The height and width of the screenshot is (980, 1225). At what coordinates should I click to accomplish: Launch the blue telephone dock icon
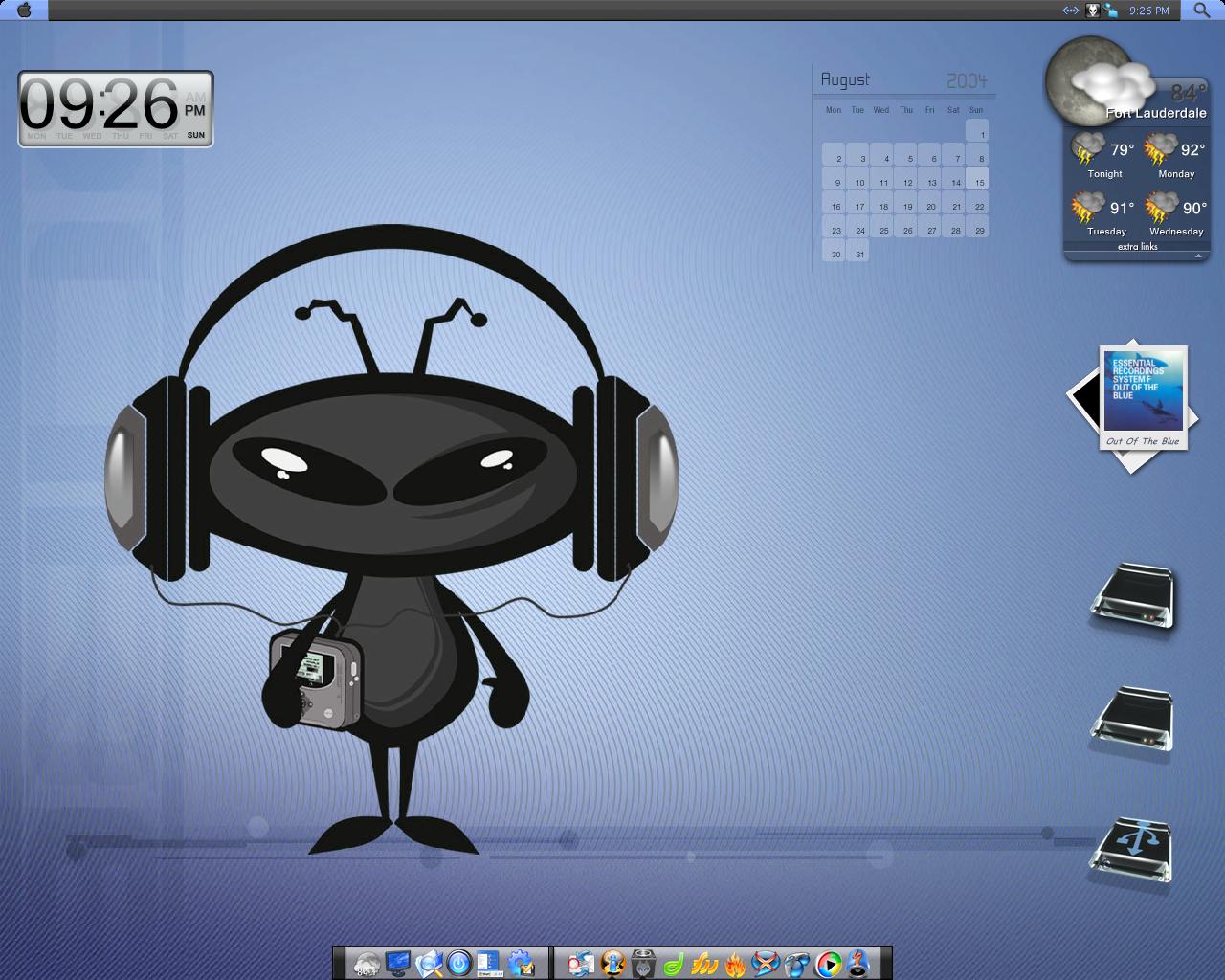(x=796, y=964)
